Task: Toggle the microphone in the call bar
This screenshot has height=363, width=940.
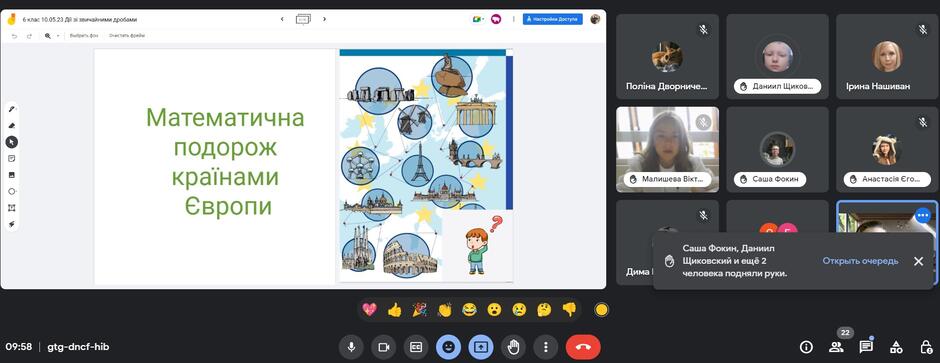Action: click(x=351, y=346)
